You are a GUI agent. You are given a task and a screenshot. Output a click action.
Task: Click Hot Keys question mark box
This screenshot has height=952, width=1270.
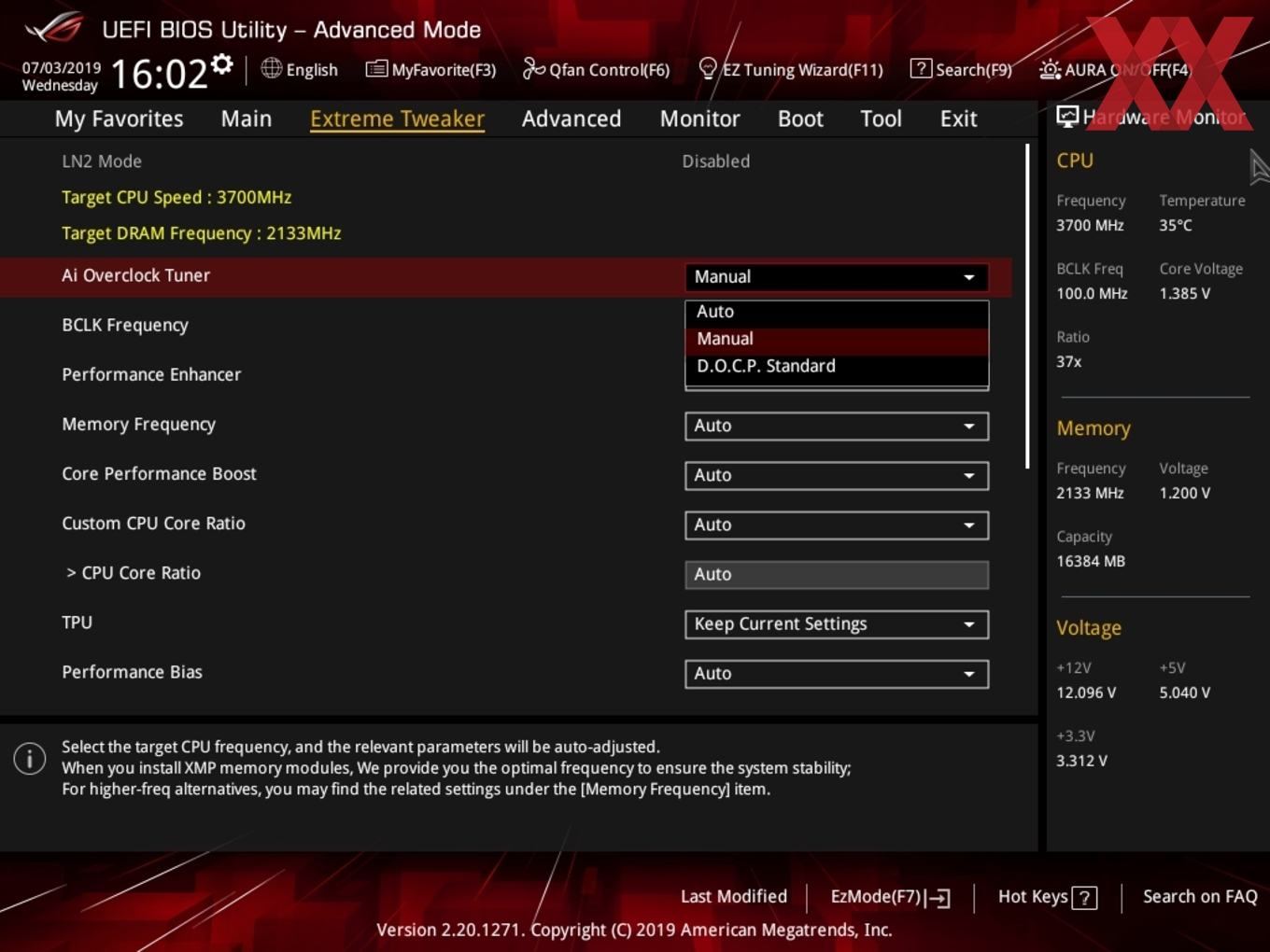pos(1084,898)
